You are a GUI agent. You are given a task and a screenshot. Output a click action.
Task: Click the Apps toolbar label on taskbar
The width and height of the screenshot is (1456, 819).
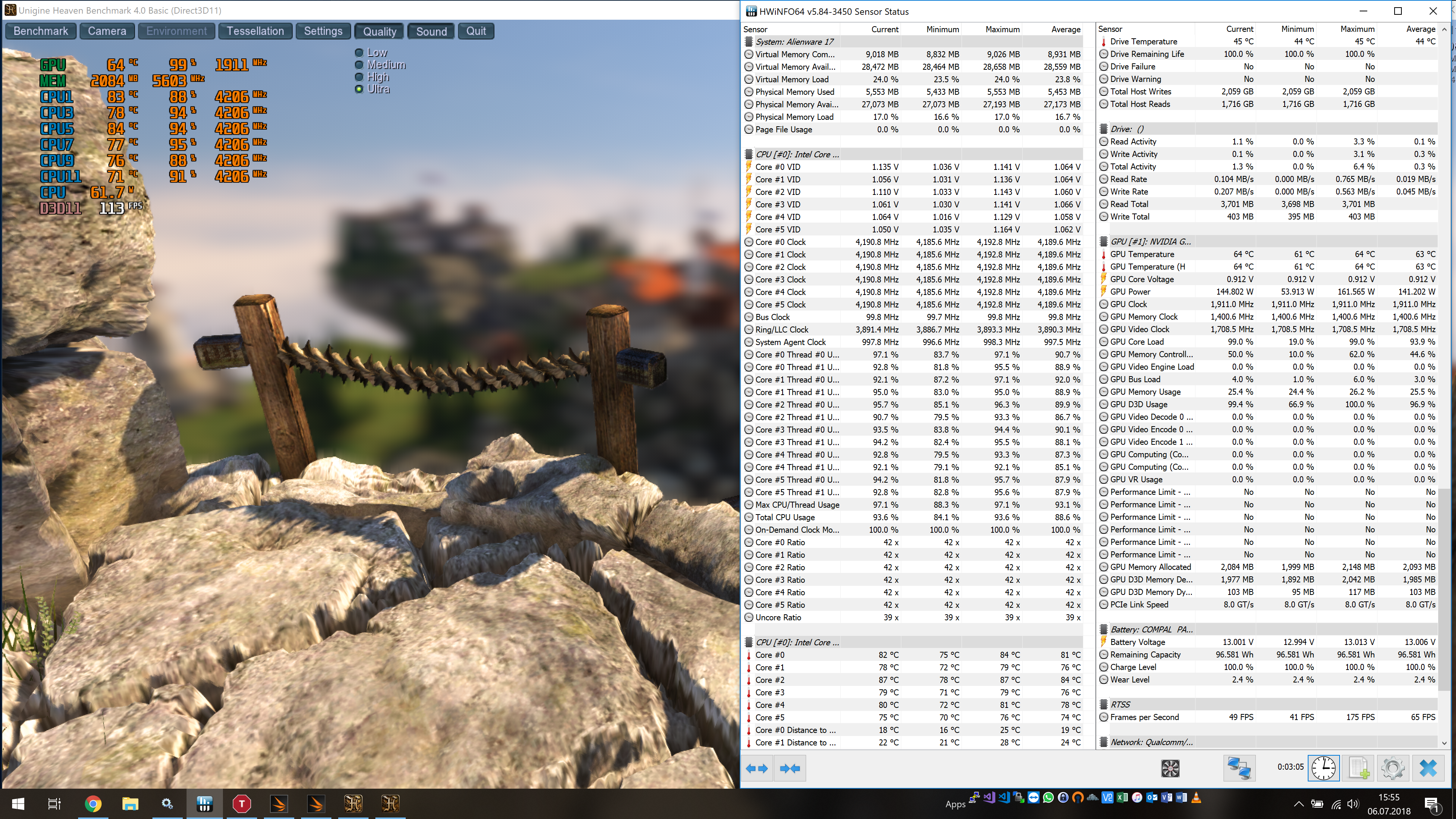click(955, 804)
